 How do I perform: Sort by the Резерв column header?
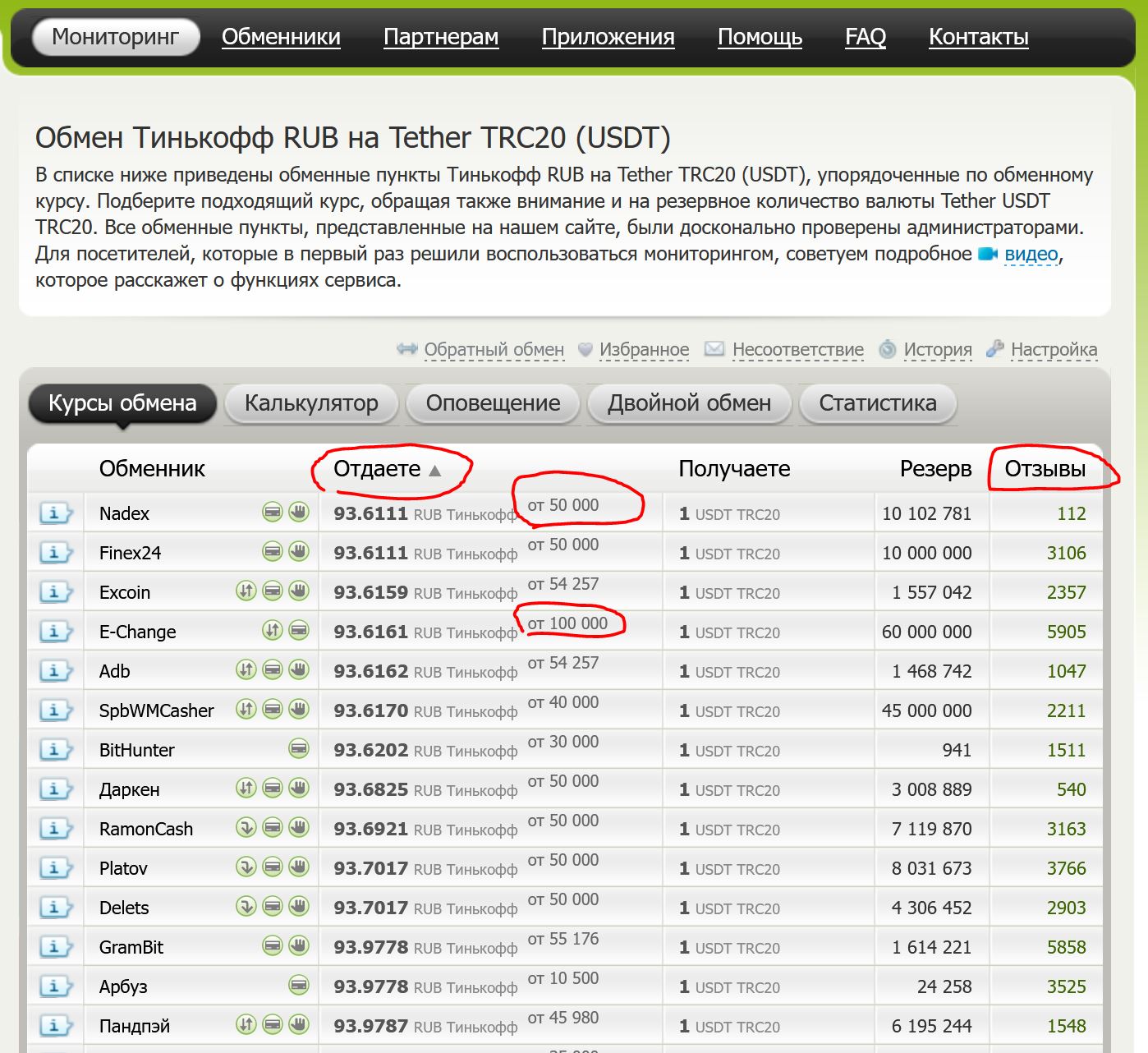point(936,469)
